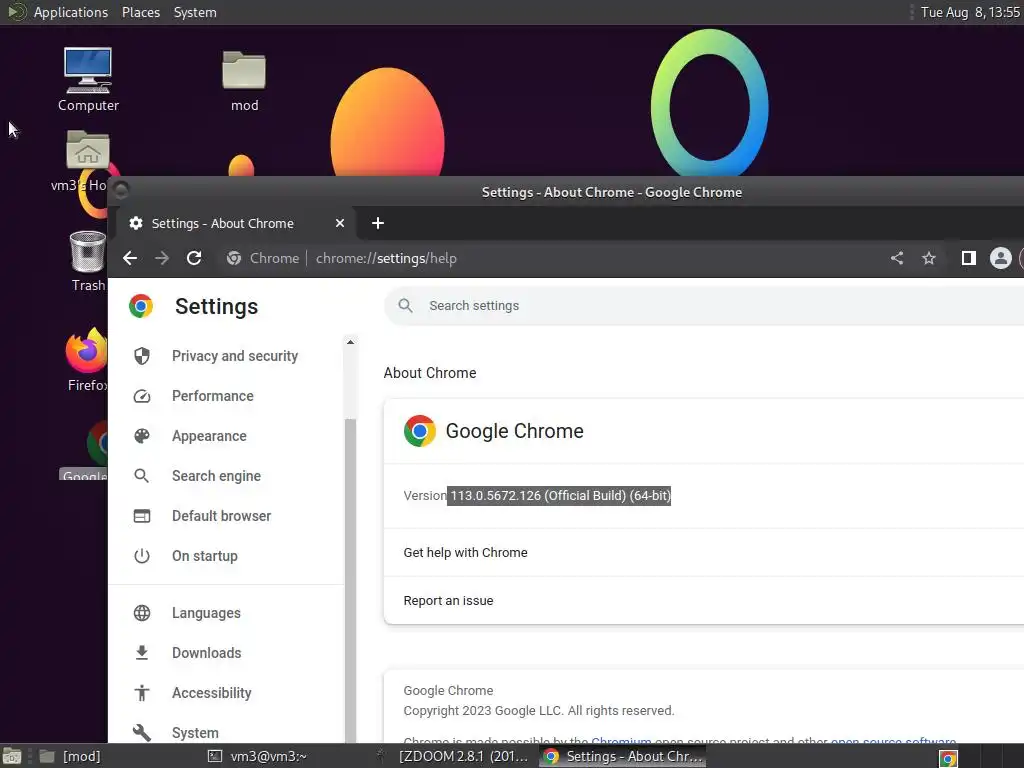The height and width of the screenshot is (768, 1024).
Task: Select On startup settings
Action: pyautogui.click(x=226, y=556)
